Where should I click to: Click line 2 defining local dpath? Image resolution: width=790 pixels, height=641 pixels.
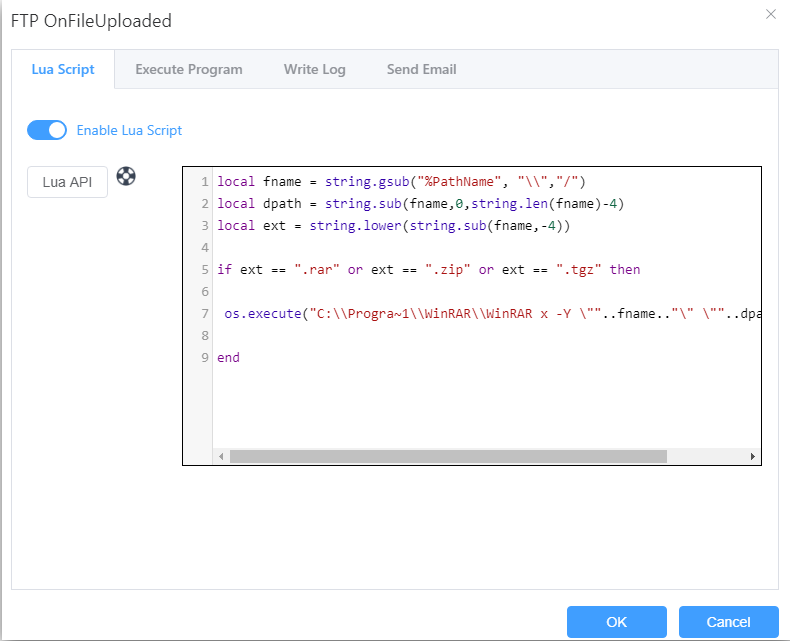coord(420,204)
